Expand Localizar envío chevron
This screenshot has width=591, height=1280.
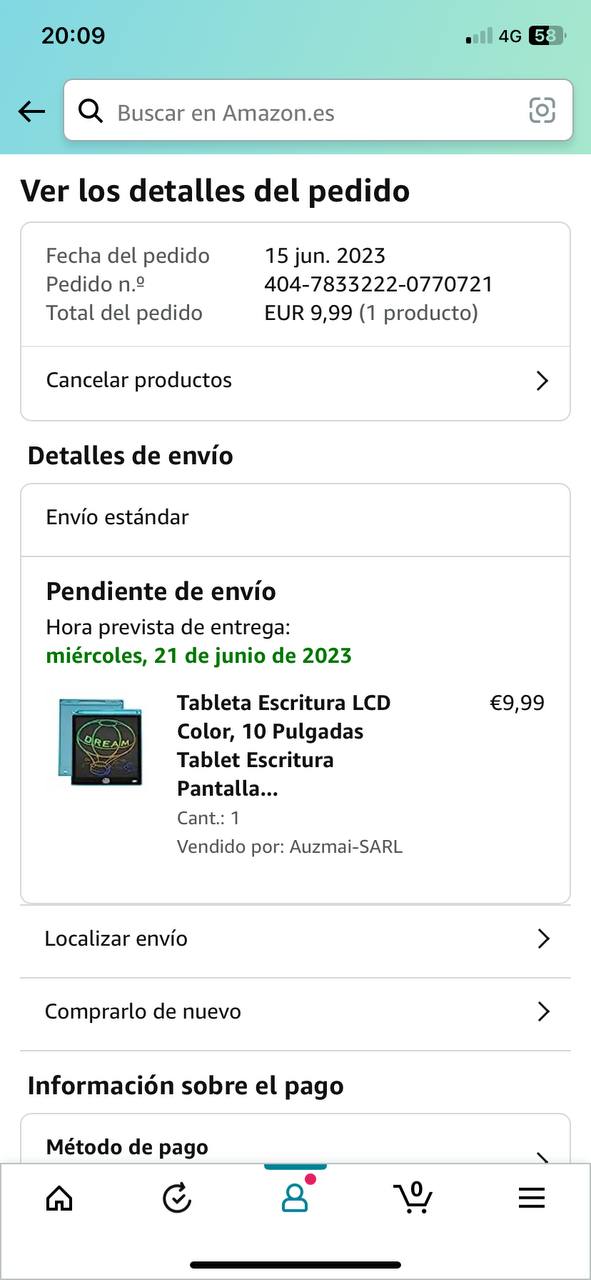coord(543,938)
